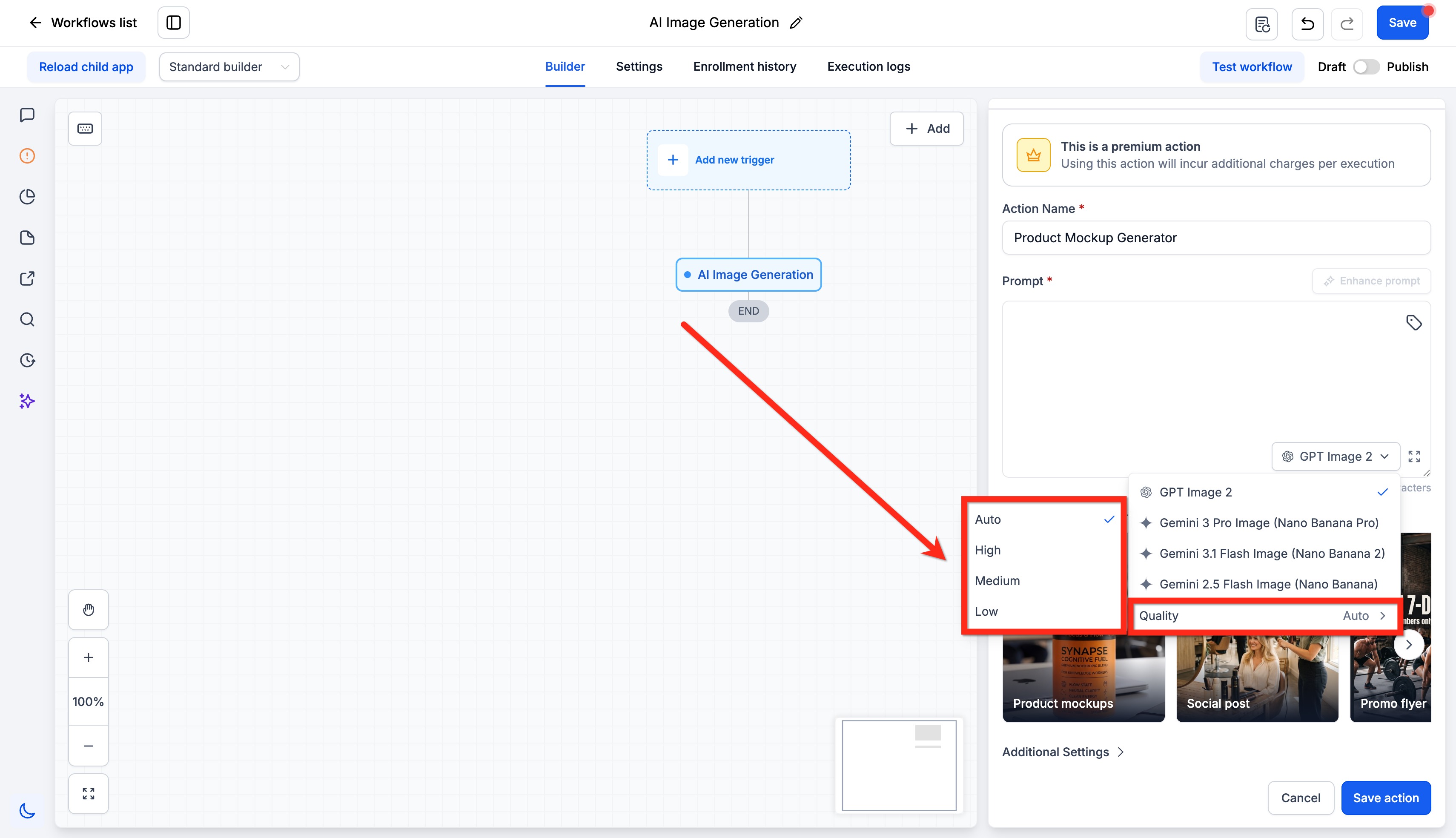The width and height of the screenshot is (1456, 838).
Task: Open the purple AI sparkle icon
Action: (27, 401)
